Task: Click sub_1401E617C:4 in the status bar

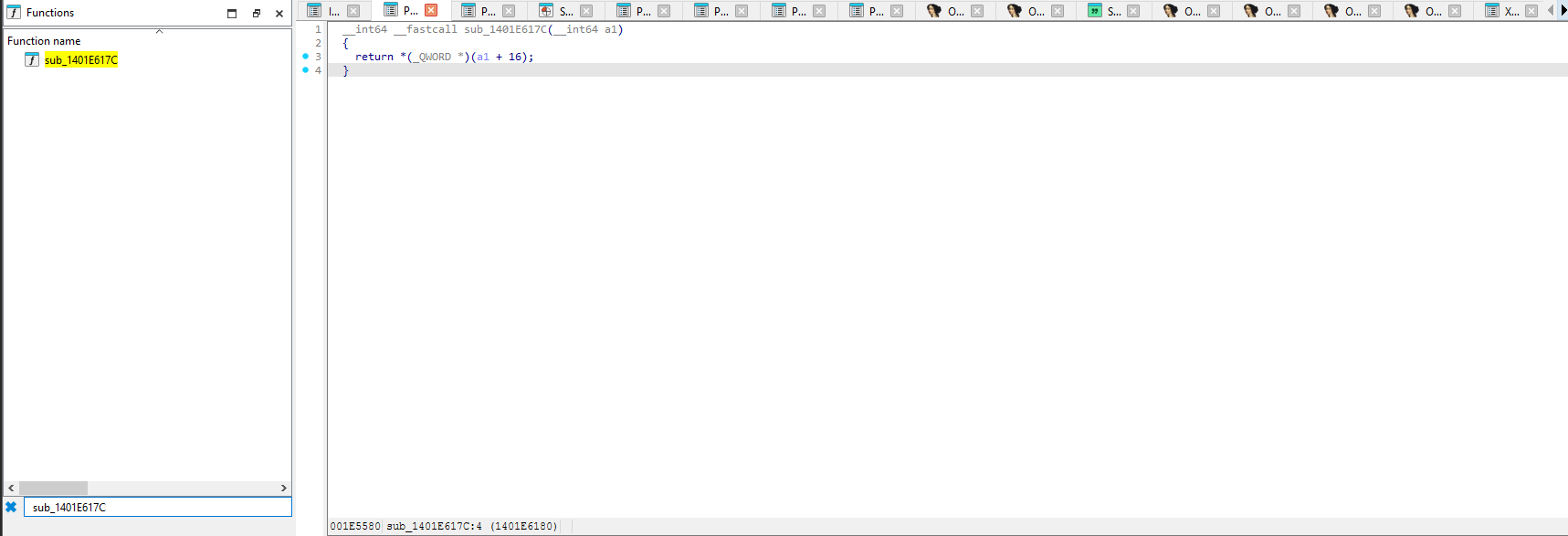Action: click(434, 526)
